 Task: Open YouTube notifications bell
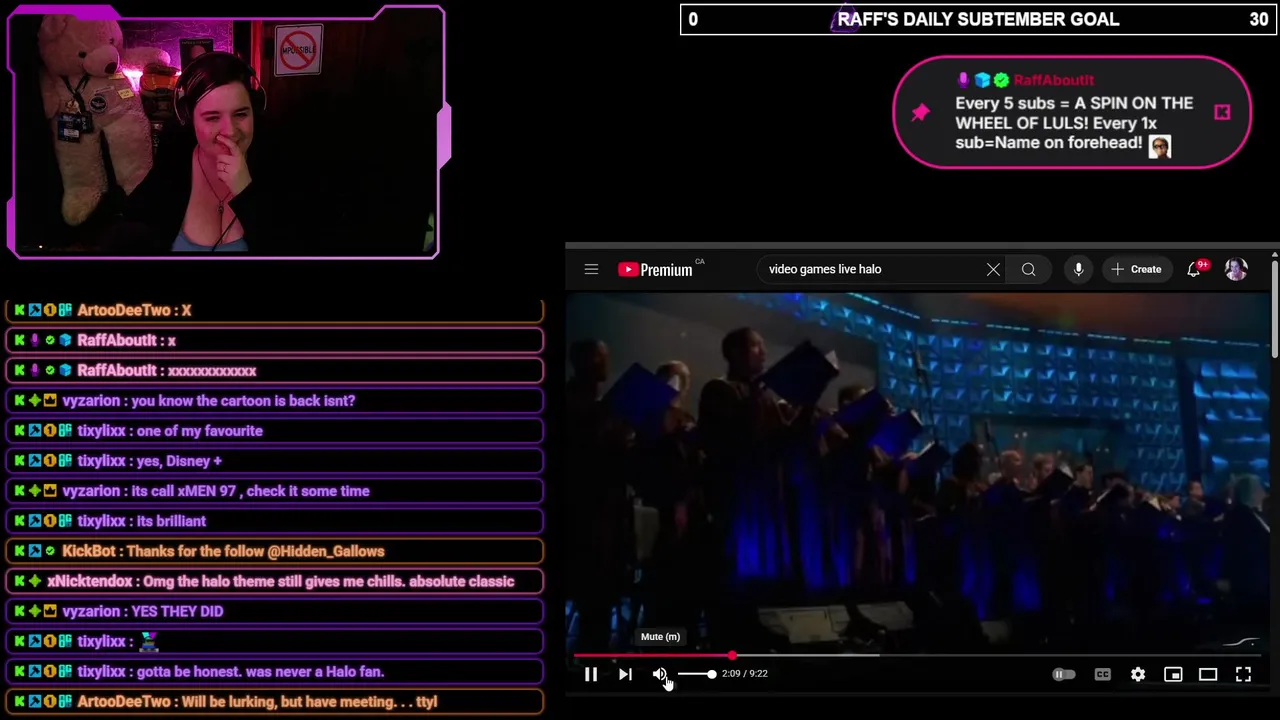click(x=1194, y=269)
